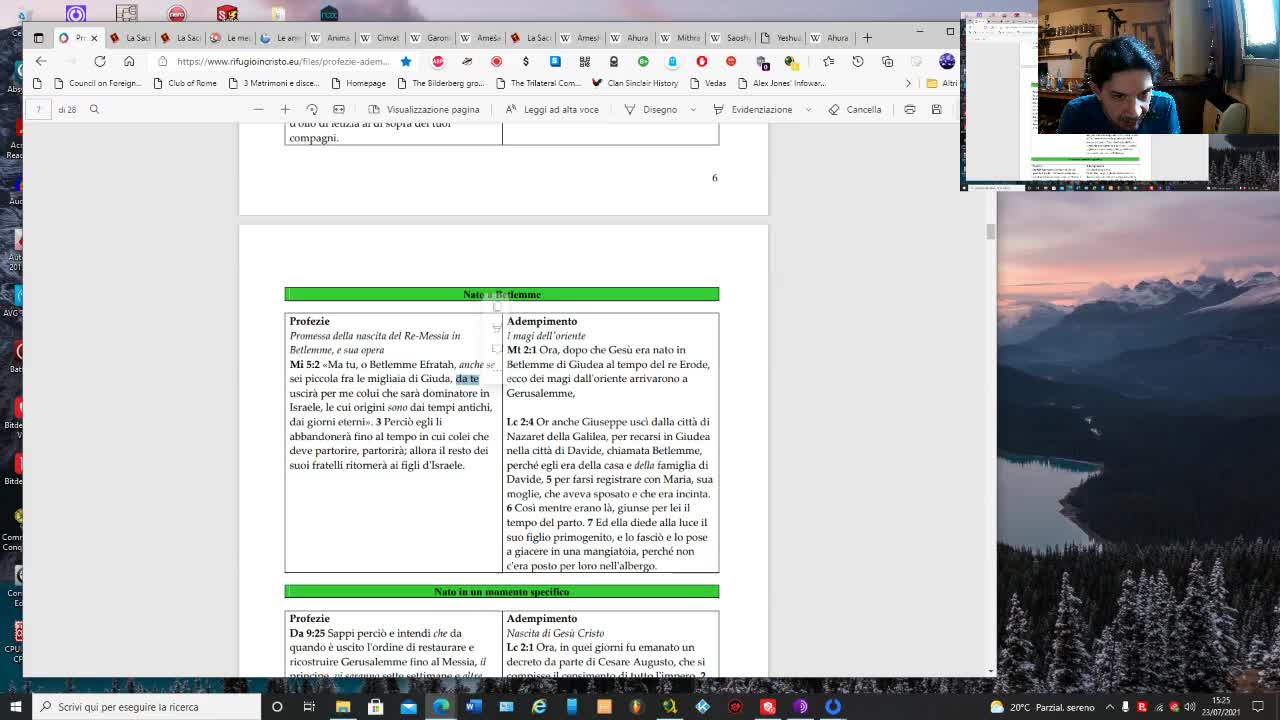Viewport: 1280px width, 720px height.
Task: Click the Windows search box
Action: pyautogui.click(x=147, y=707)
